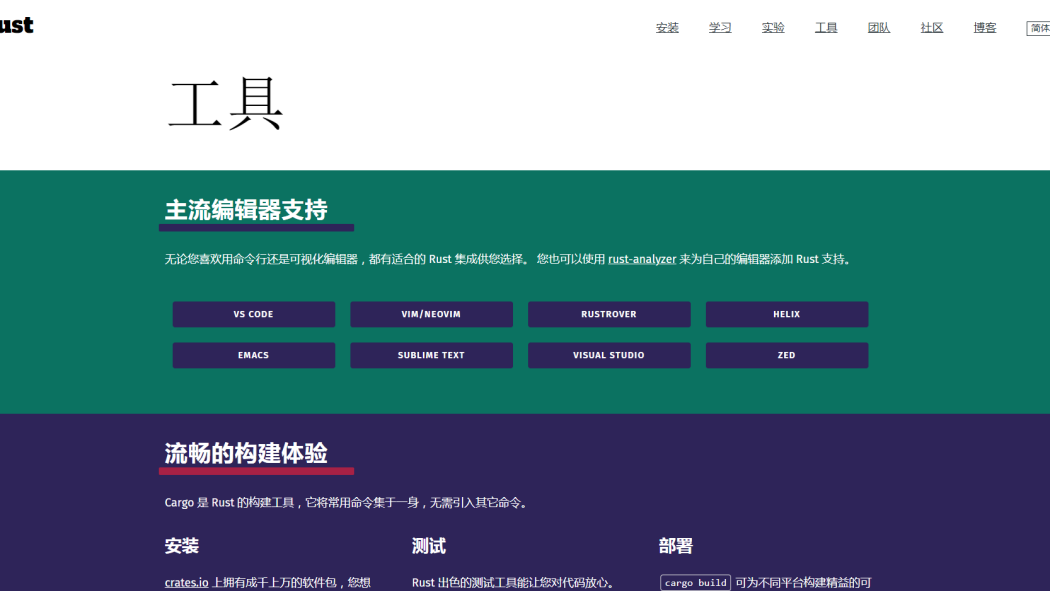
Task: Follow the rust-analyzer link
Action: (x=642, y=259)
